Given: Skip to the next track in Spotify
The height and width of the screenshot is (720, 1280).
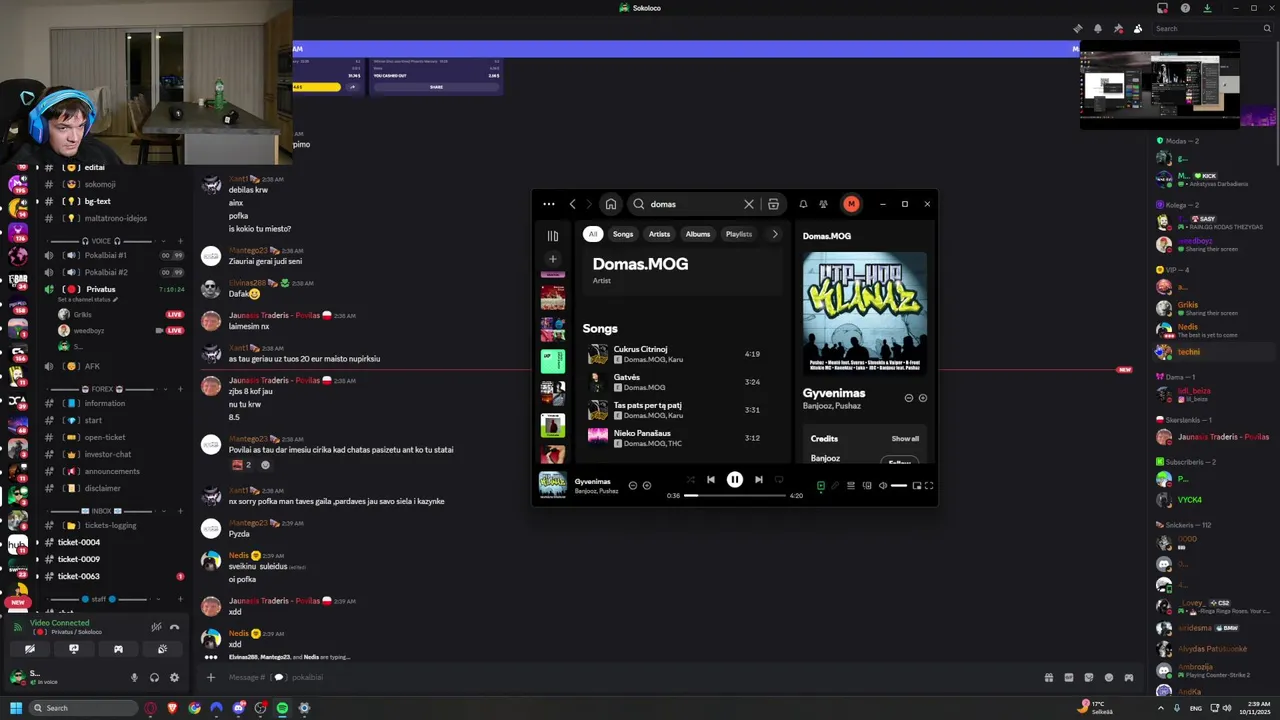Looking at the screenshot, I should (x=759, y=480).
